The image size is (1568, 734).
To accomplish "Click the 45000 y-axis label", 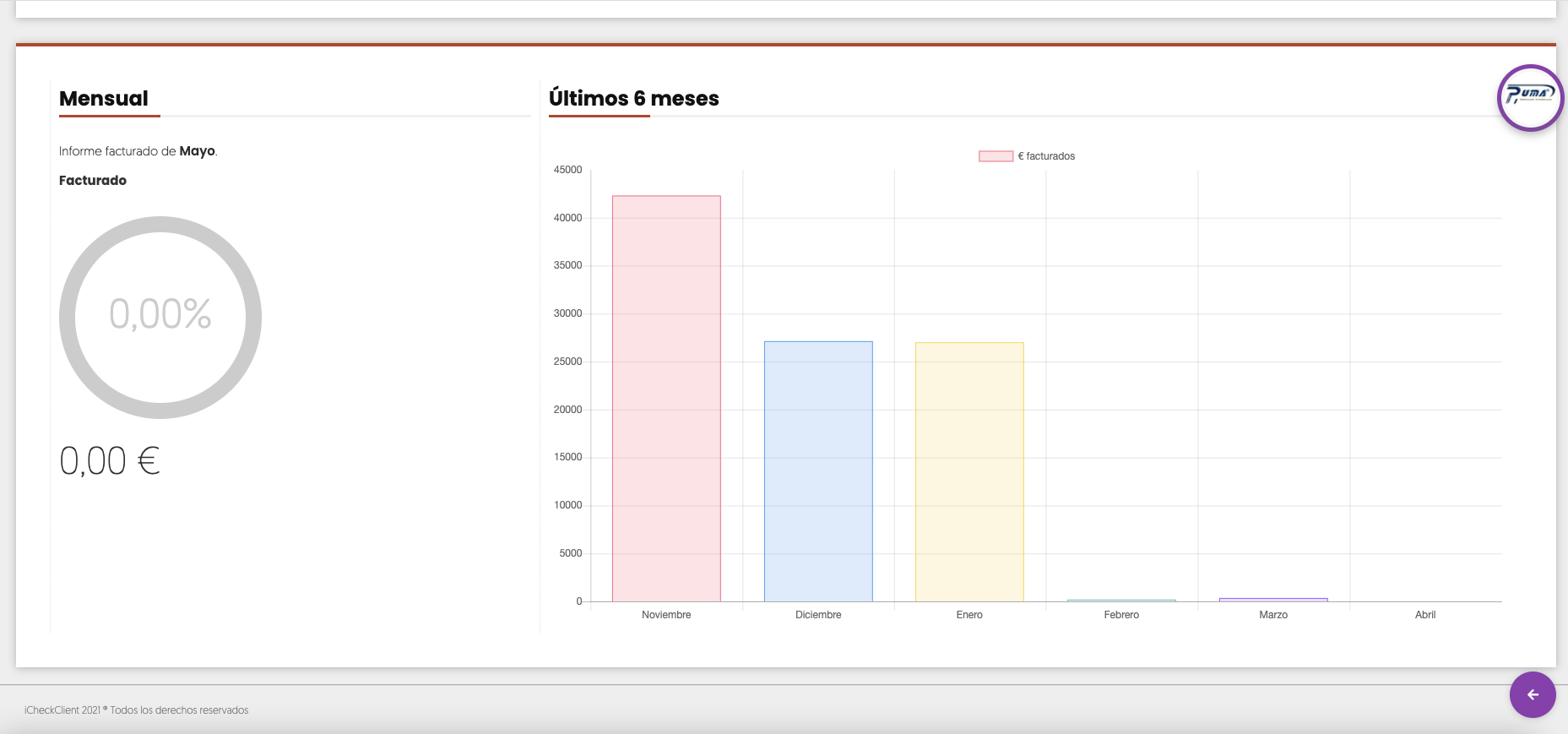I will coord(567,170).
